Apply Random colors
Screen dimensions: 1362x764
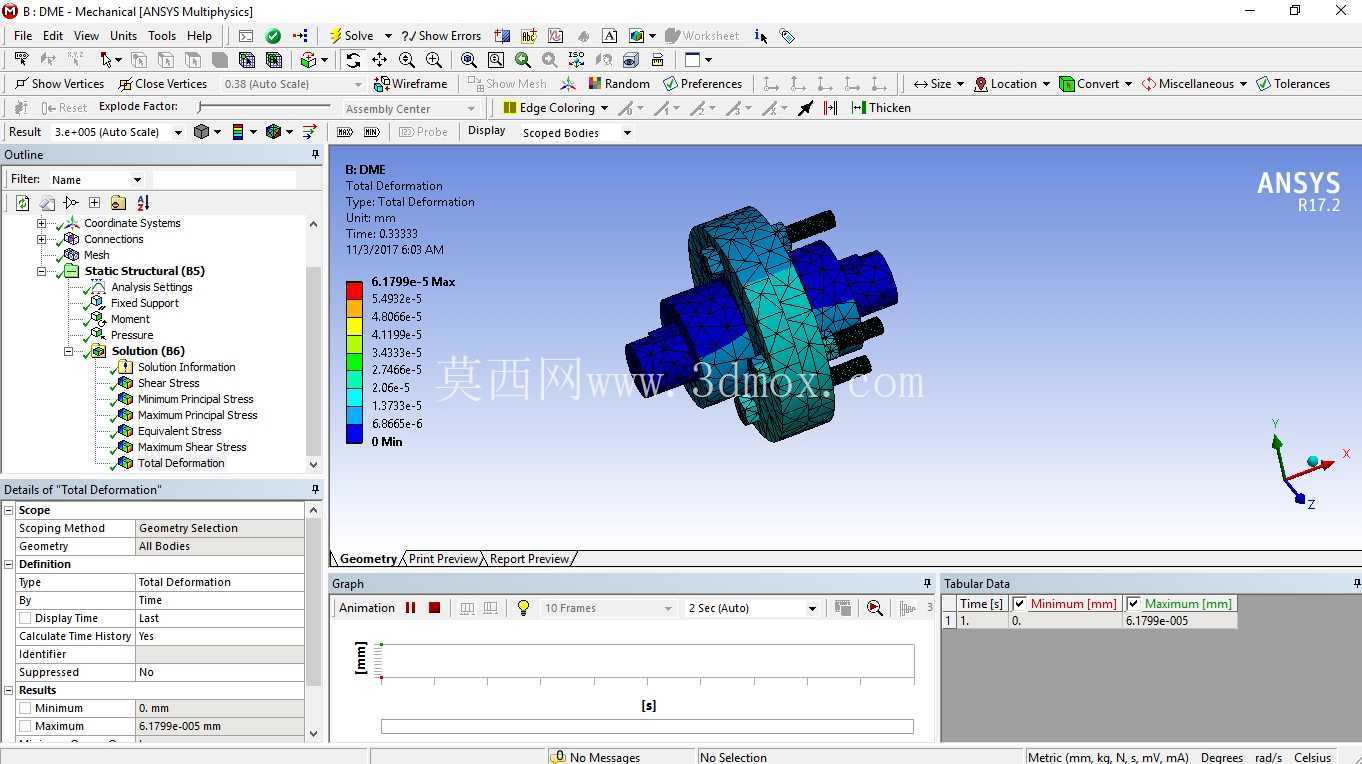pos(619,84)
